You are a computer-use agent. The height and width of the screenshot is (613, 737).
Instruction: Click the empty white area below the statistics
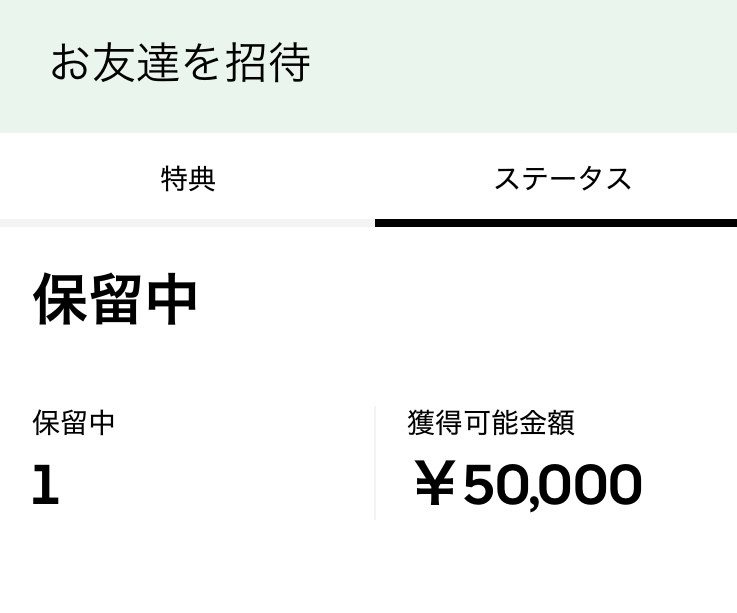coord(368,570)
